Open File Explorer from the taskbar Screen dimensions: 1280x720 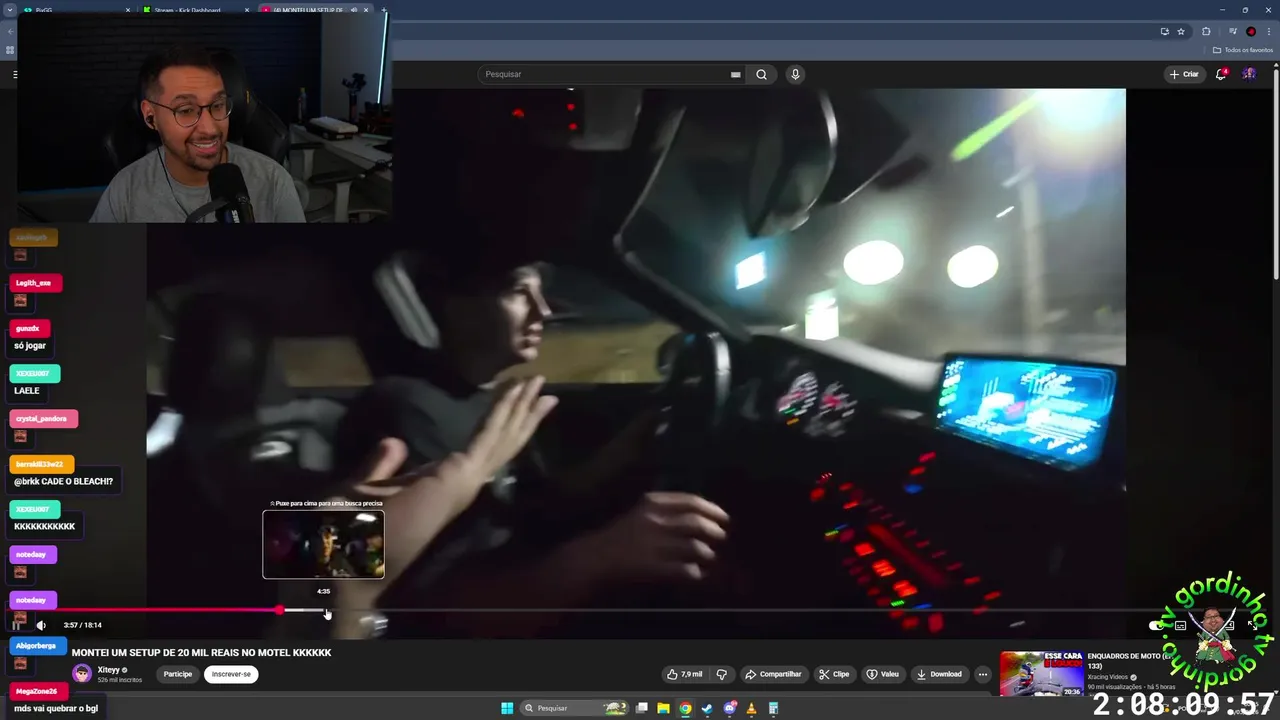click(663, 708)
